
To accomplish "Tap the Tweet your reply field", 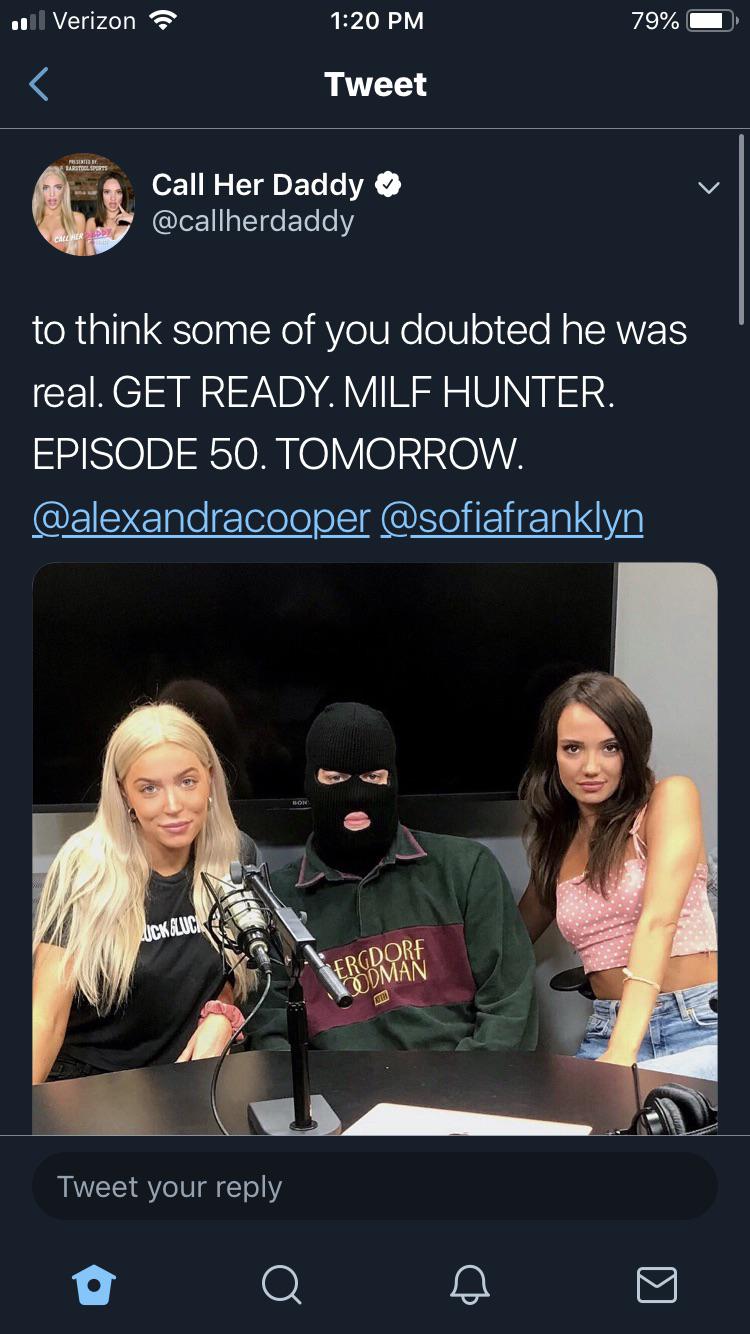I will 375,1186.
